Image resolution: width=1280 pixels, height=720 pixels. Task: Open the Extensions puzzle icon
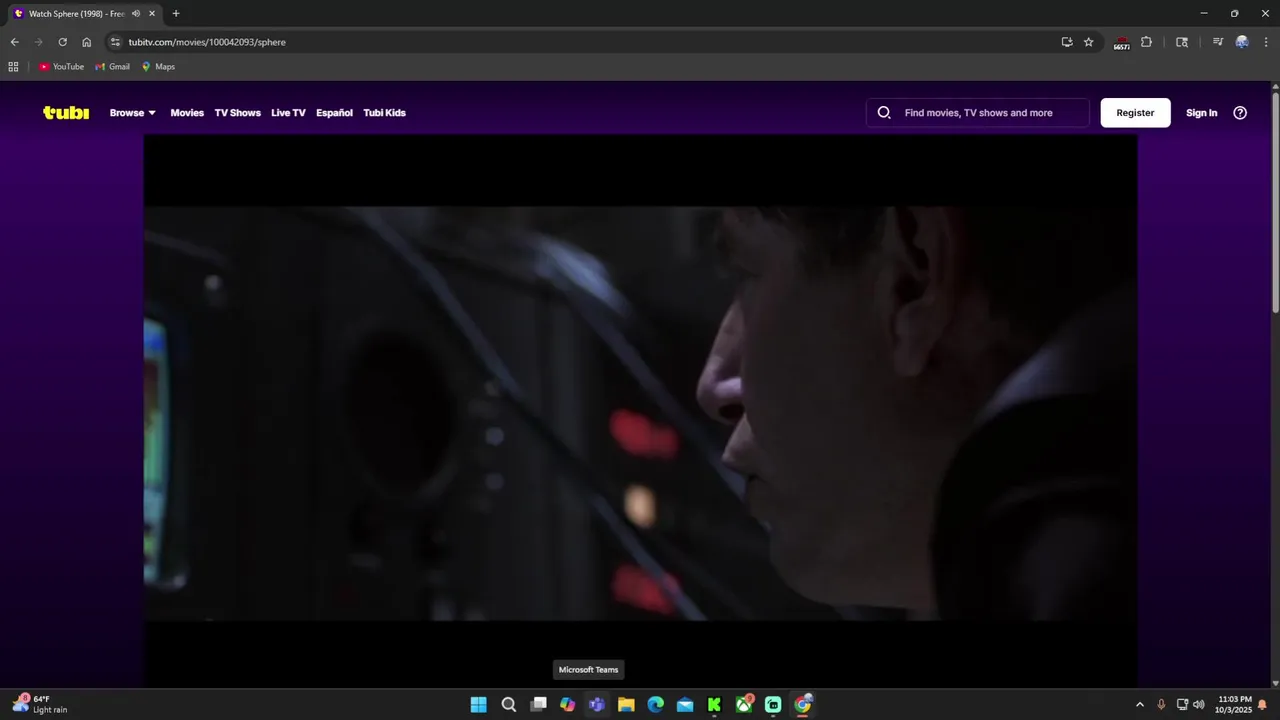1146,42
